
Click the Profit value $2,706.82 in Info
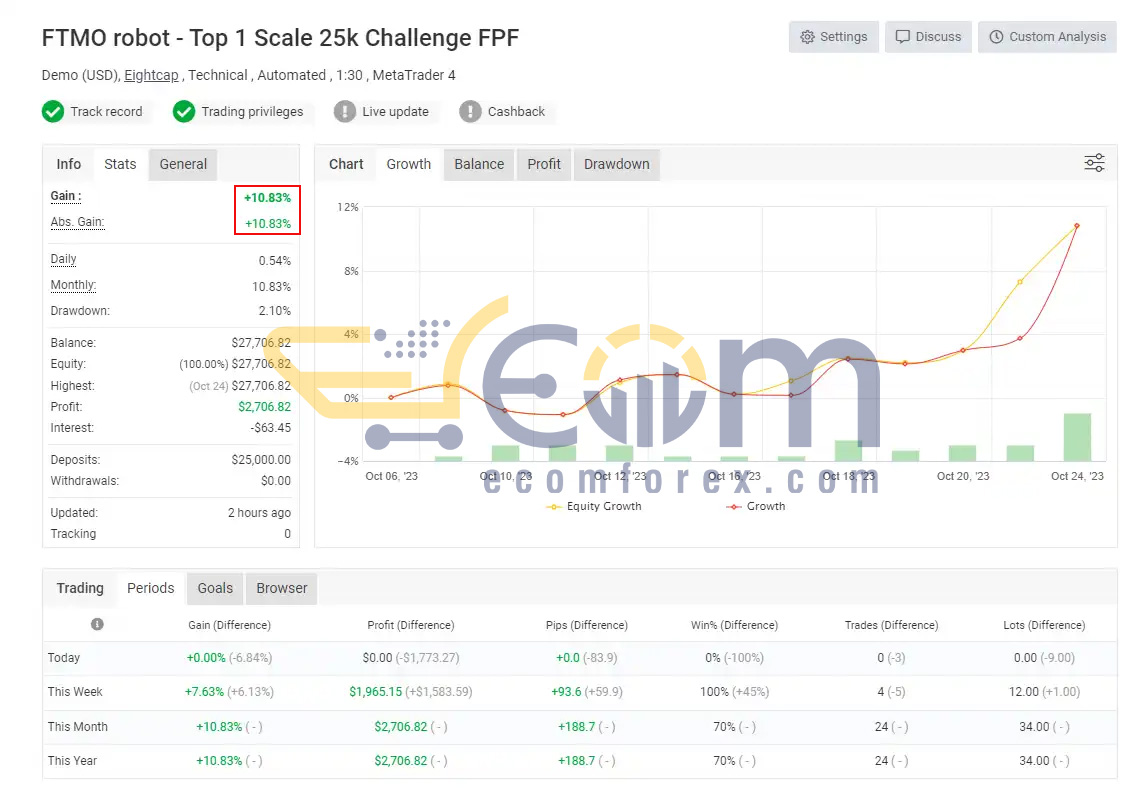tap(264, 407)
